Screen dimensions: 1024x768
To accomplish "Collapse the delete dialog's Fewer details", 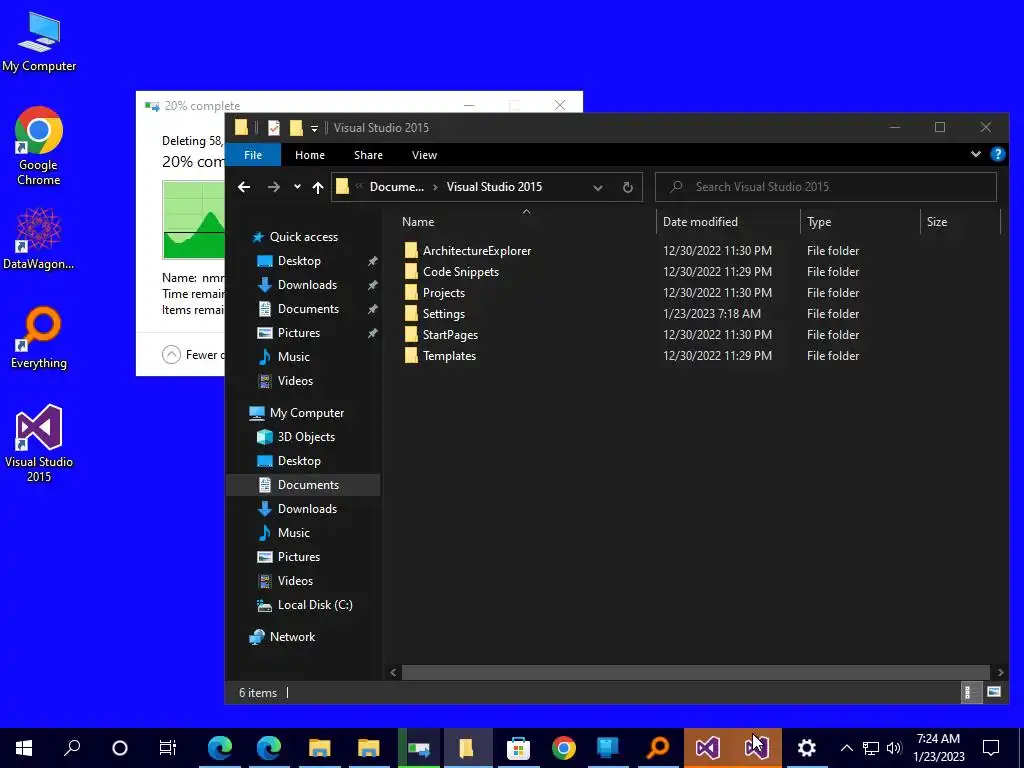I will tap(171, 355).
